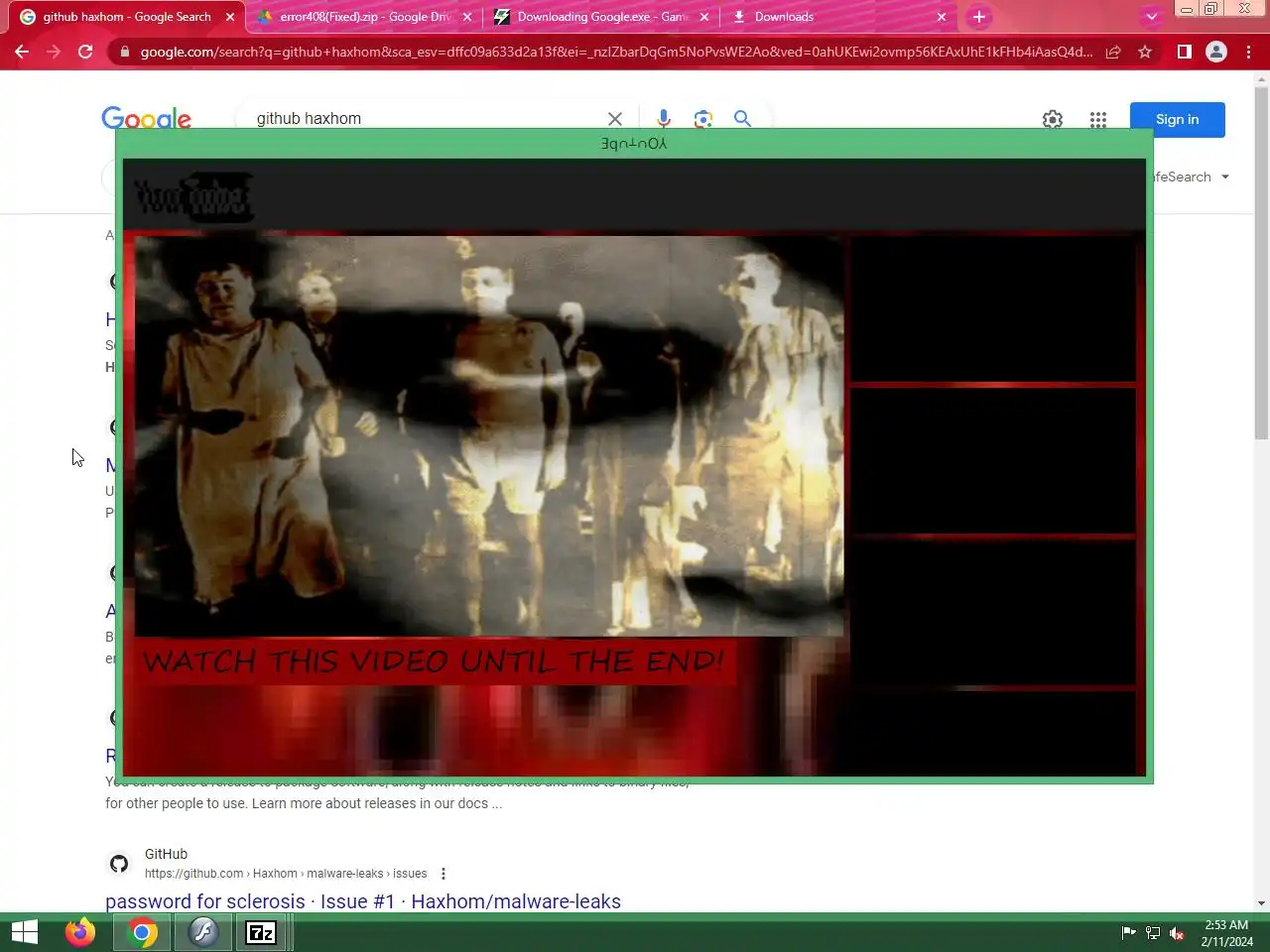Click the main video in the popup window
This screenshot has width=1270, height=952.
[489, 435]
